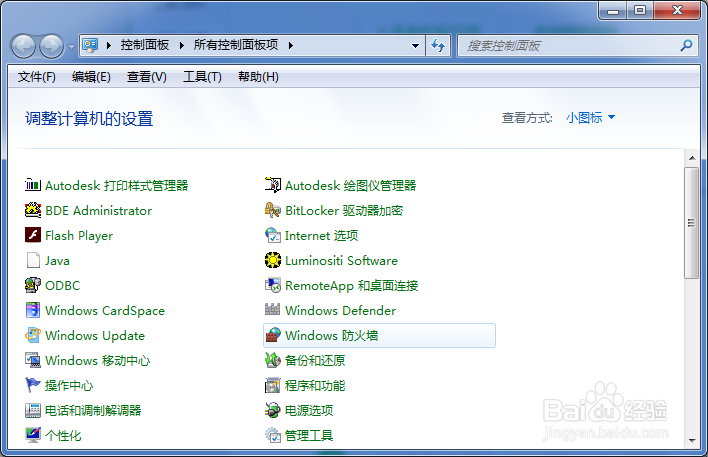Image resolution: width=708 pixels, height=457 pixels.
Task: Click the Windows Defender icon
Action: 272,310
